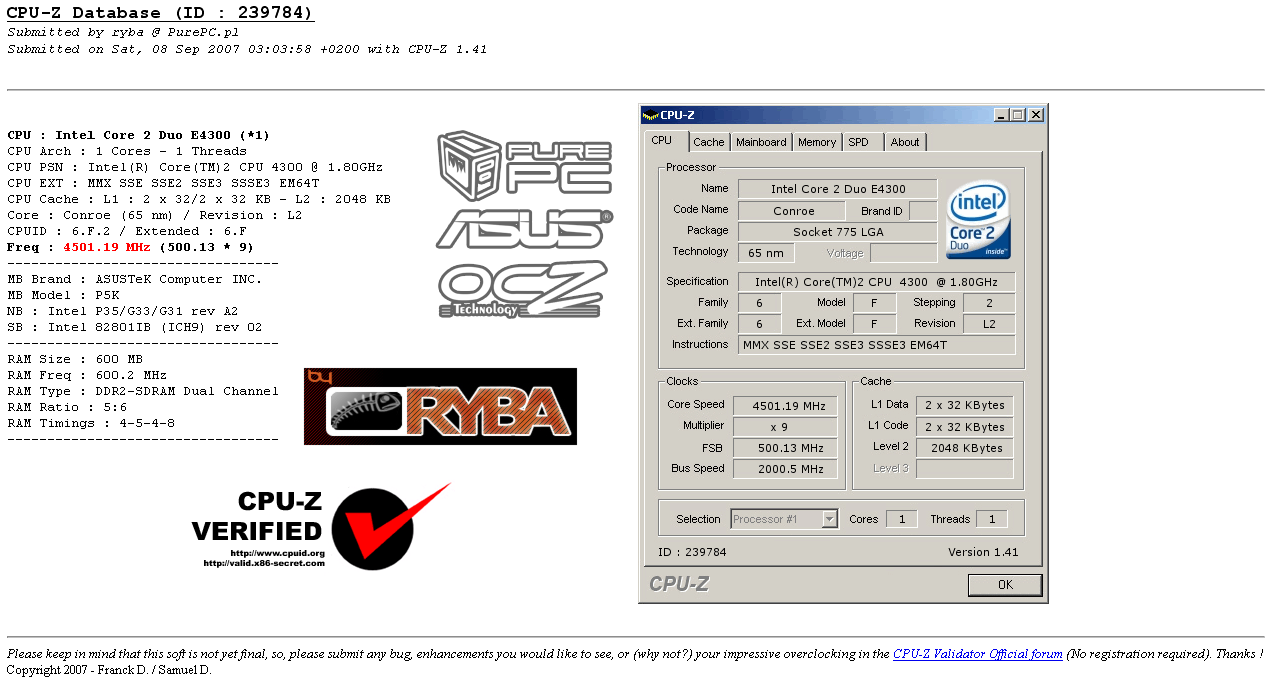Click the red Freq 4501.19 MHz text
The width and height of the screenshot is (1270, 680).
[109, 247]
